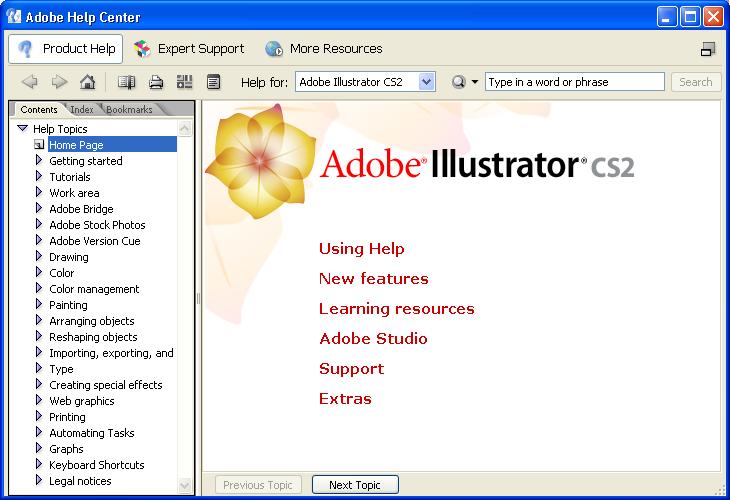This screenshot has height=500, width=730.
Task: Switch to the Contents tab
Action: click(x=39, y=109)
